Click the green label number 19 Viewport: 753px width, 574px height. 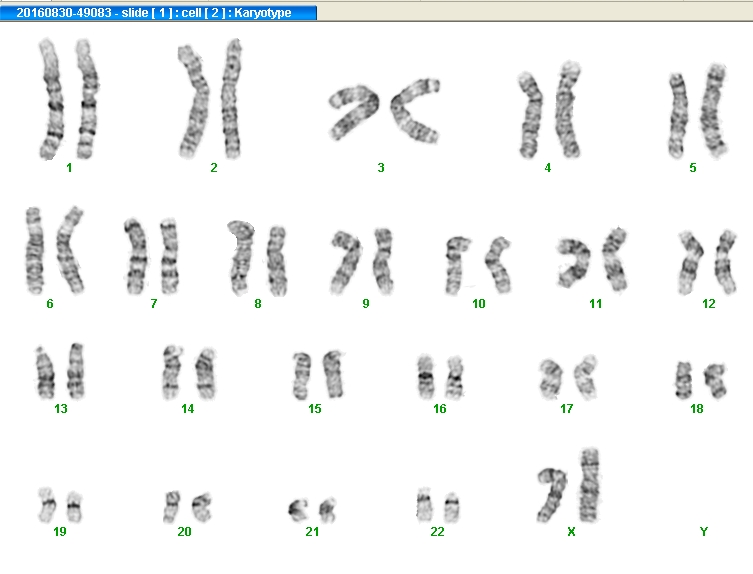60,532
